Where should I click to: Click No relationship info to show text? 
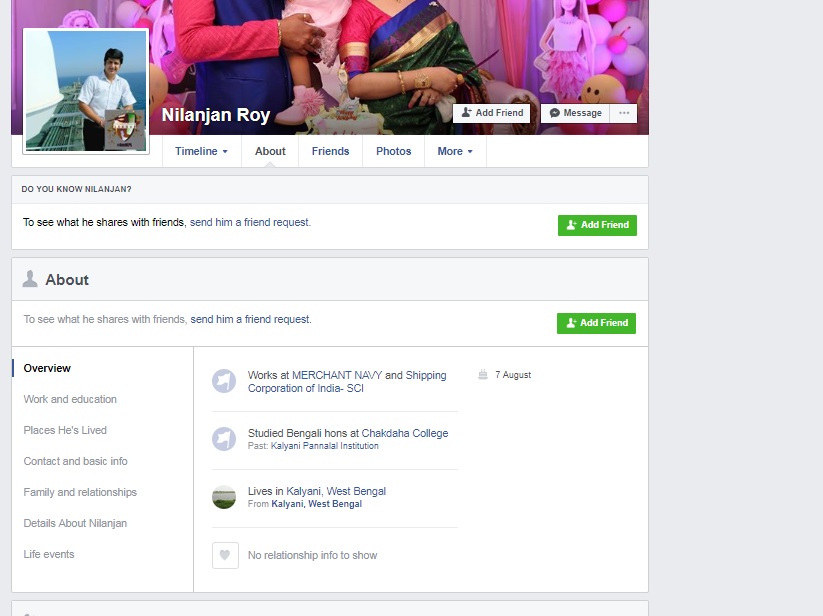coord(312,555)
